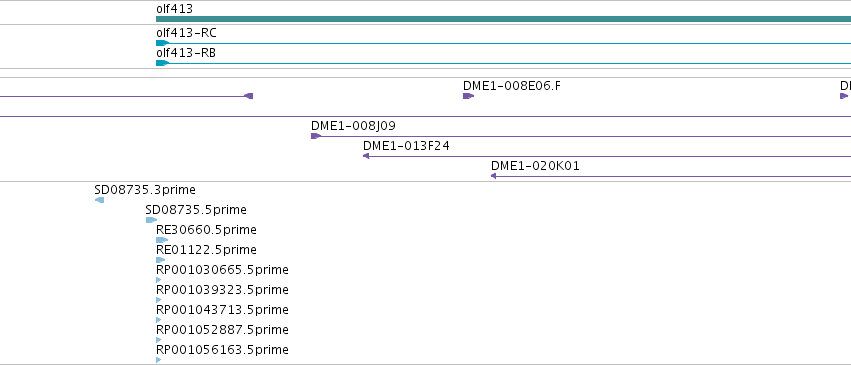Select the RE30660.5prime EST glyph
The height and width of the screenshot is (365, 851).
click(x=162, y=240)
